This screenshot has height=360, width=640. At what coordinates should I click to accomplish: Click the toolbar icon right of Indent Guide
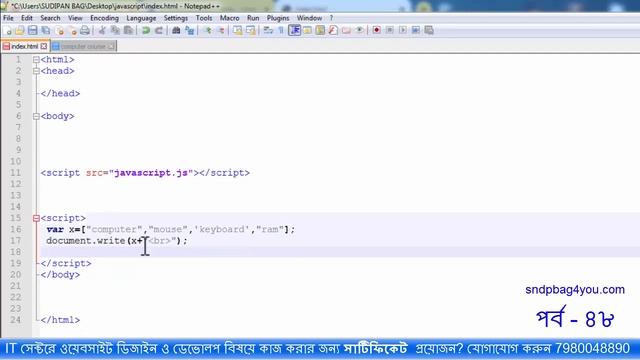coord(307,30)
